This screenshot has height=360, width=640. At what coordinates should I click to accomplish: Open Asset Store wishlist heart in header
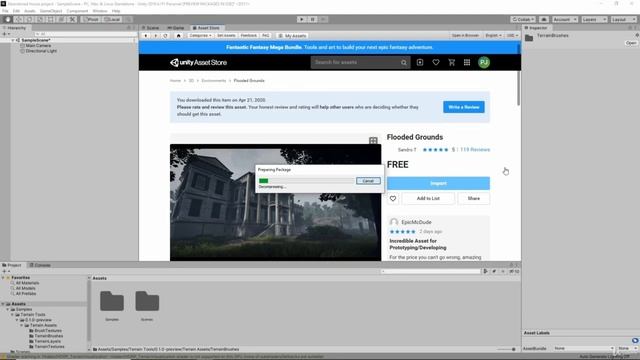pyautogui.click(x=436, y=62)
